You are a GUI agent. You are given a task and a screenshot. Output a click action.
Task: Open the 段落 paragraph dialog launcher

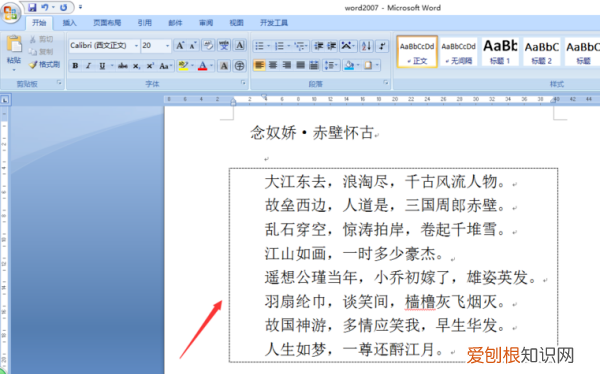click(386, 83)
